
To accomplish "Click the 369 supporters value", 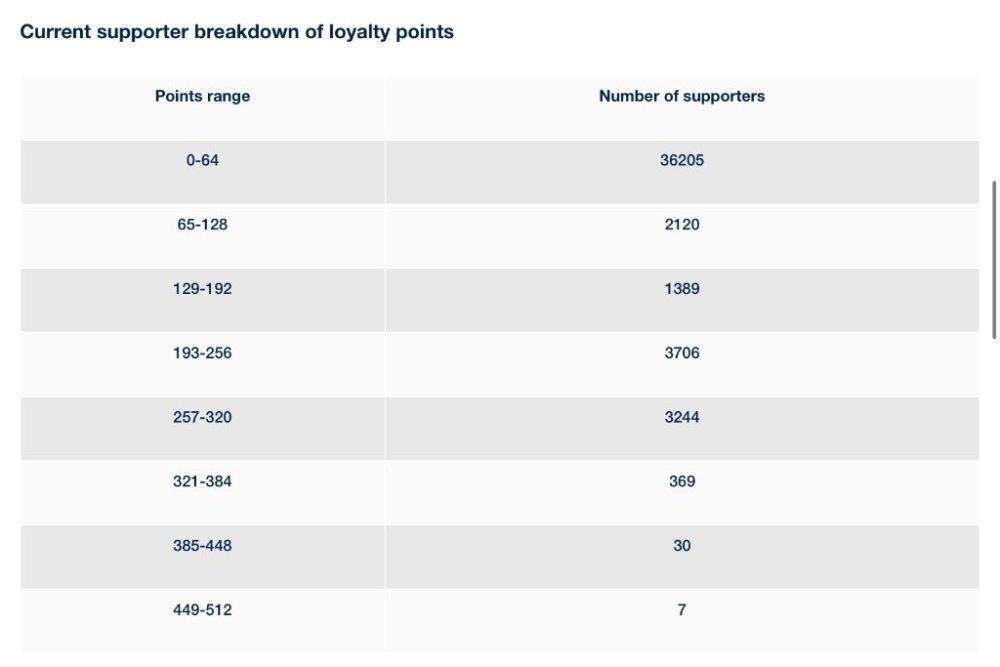I will tap(682, 481).
